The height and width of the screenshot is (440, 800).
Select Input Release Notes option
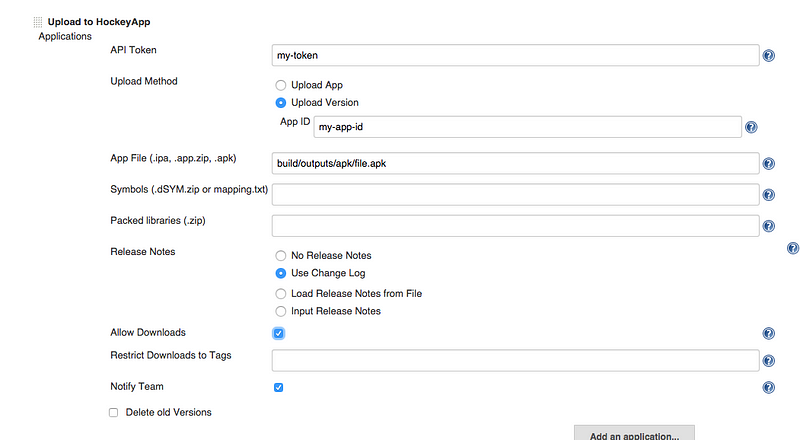pos(281,311)
